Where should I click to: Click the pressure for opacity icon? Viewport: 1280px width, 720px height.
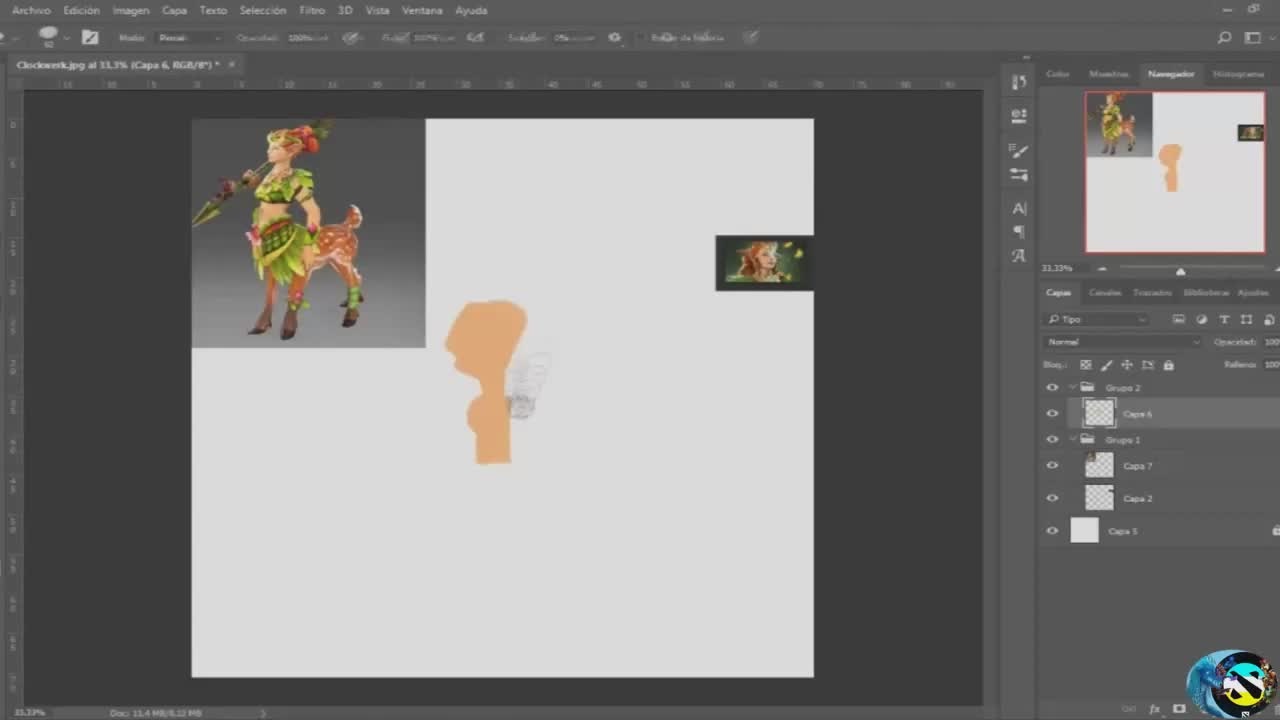coord(352,37)
